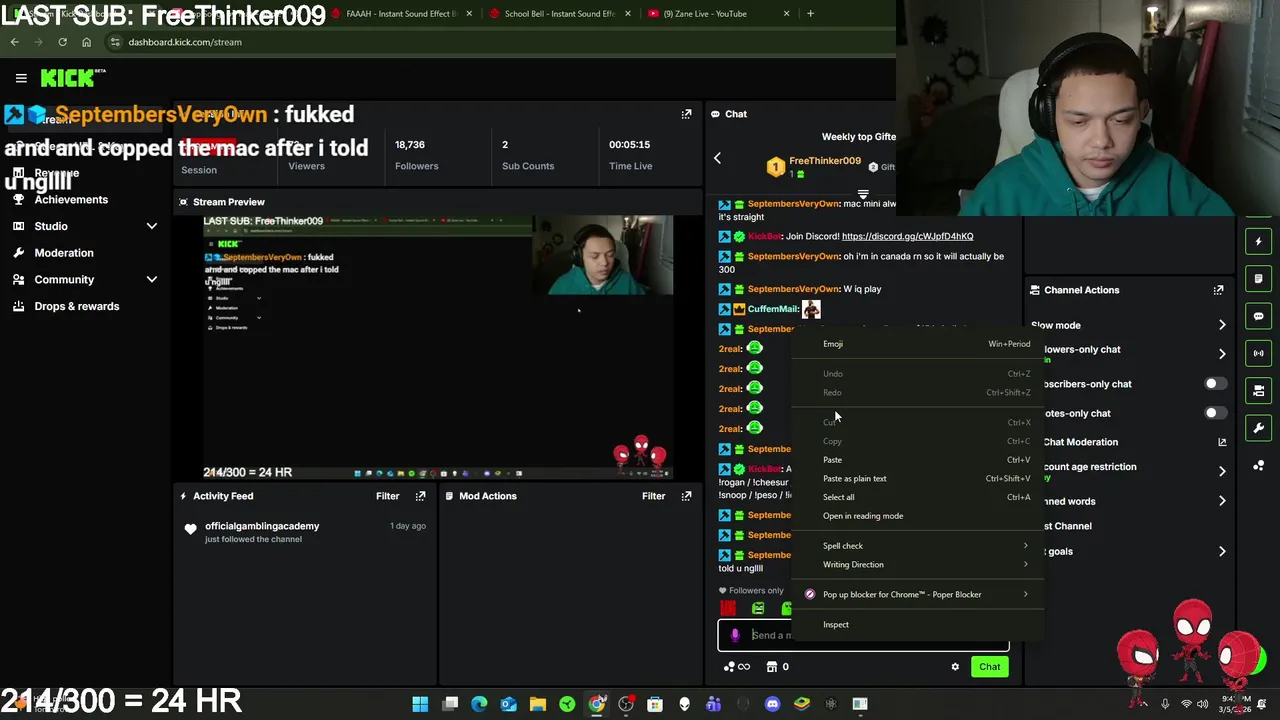Click the browser home button

point(86,42)
